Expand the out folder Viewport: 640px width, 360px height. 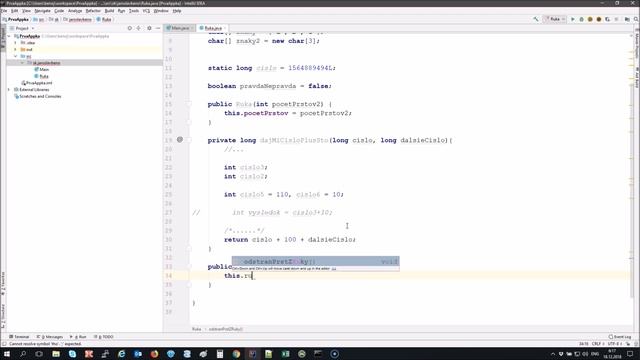pyautogui.click(x=16, y=49)
